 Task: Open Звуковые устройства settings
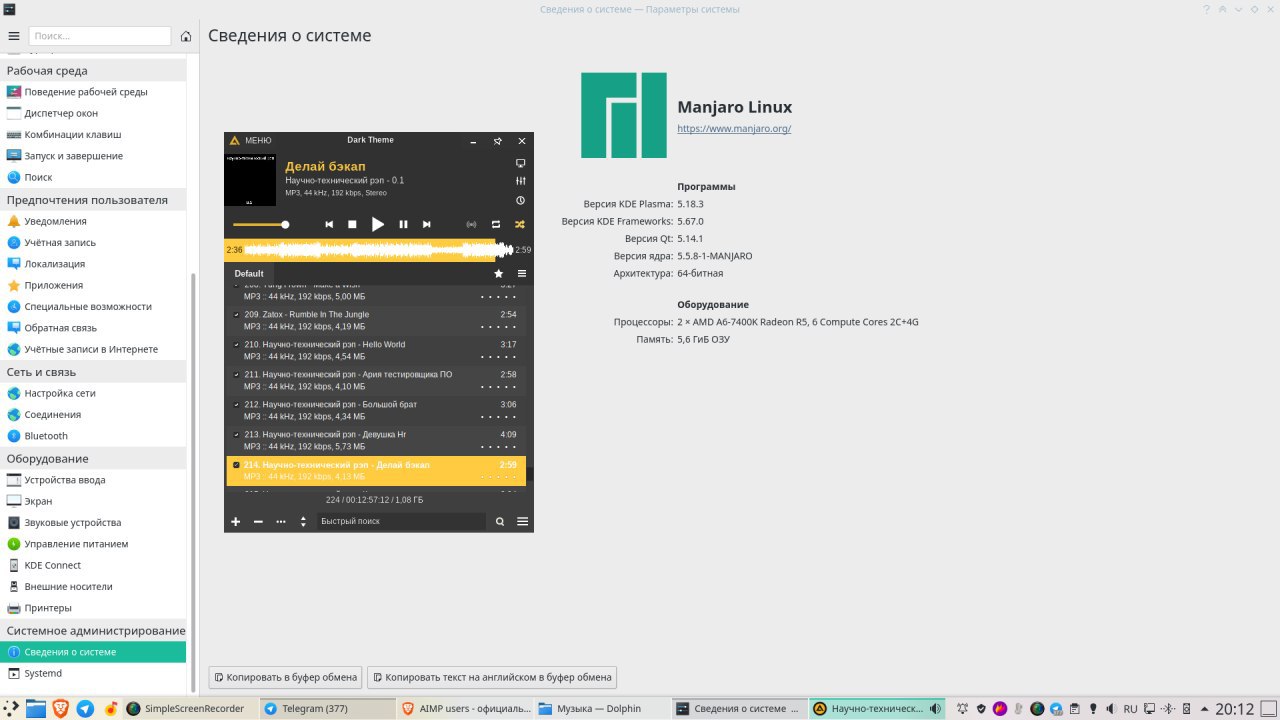coord(95,522)
